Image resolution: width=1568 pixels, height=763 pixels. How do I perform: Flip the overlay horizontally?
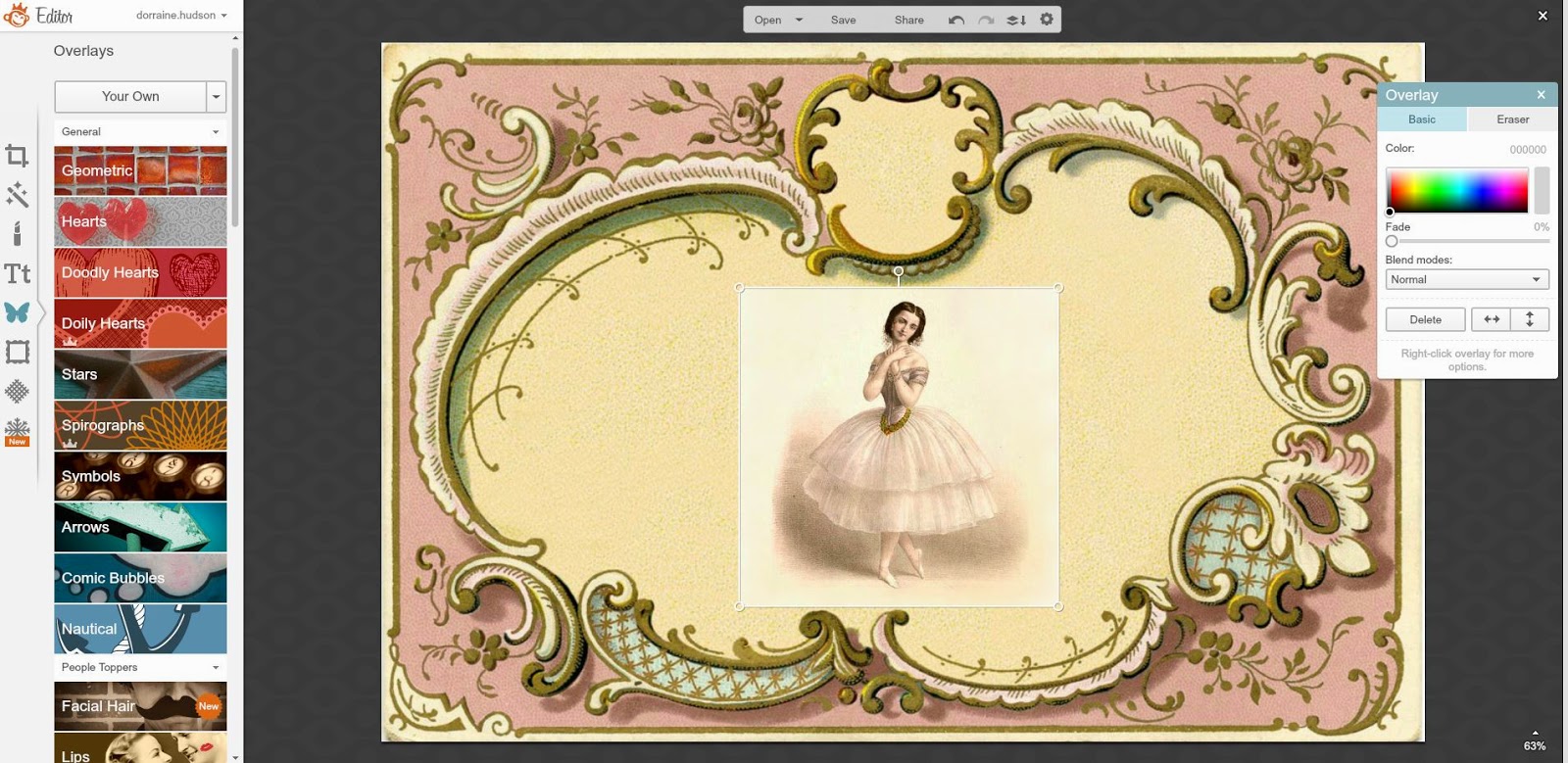(1492, 319)
